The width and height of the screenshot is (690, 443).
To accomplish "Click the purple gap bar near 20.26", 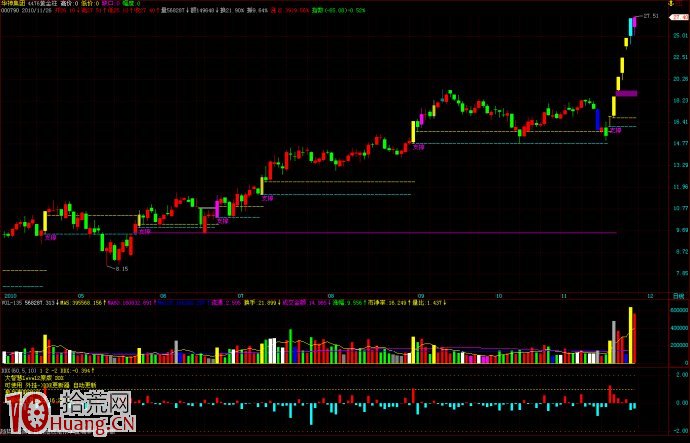I will 626,93.
